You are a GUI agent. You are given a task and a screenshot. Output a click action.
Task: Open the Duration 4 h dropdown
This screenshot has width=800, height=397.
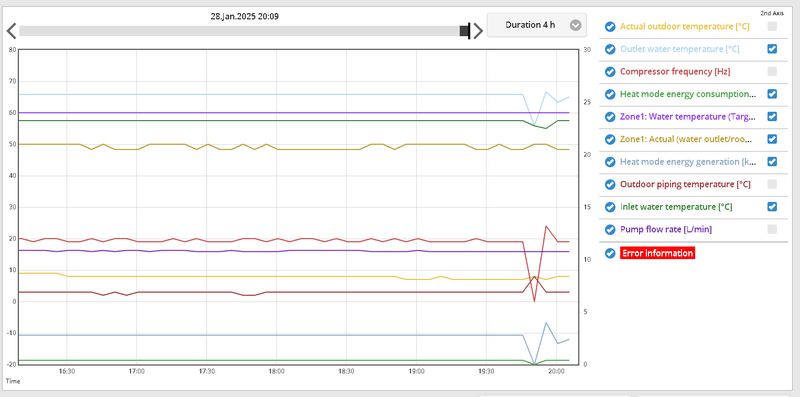[x=537, y=25]
